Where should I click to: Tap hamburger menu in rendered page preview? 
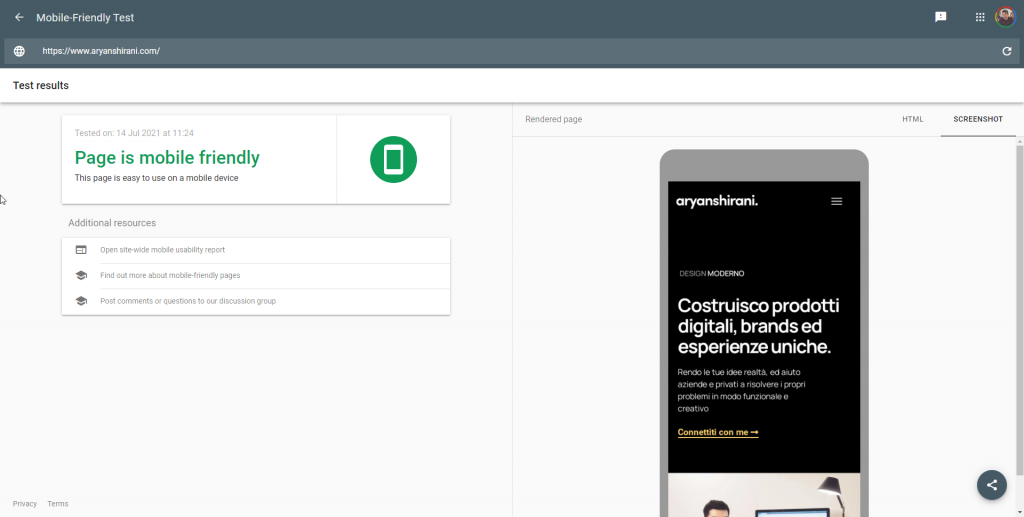coord(837,201)
